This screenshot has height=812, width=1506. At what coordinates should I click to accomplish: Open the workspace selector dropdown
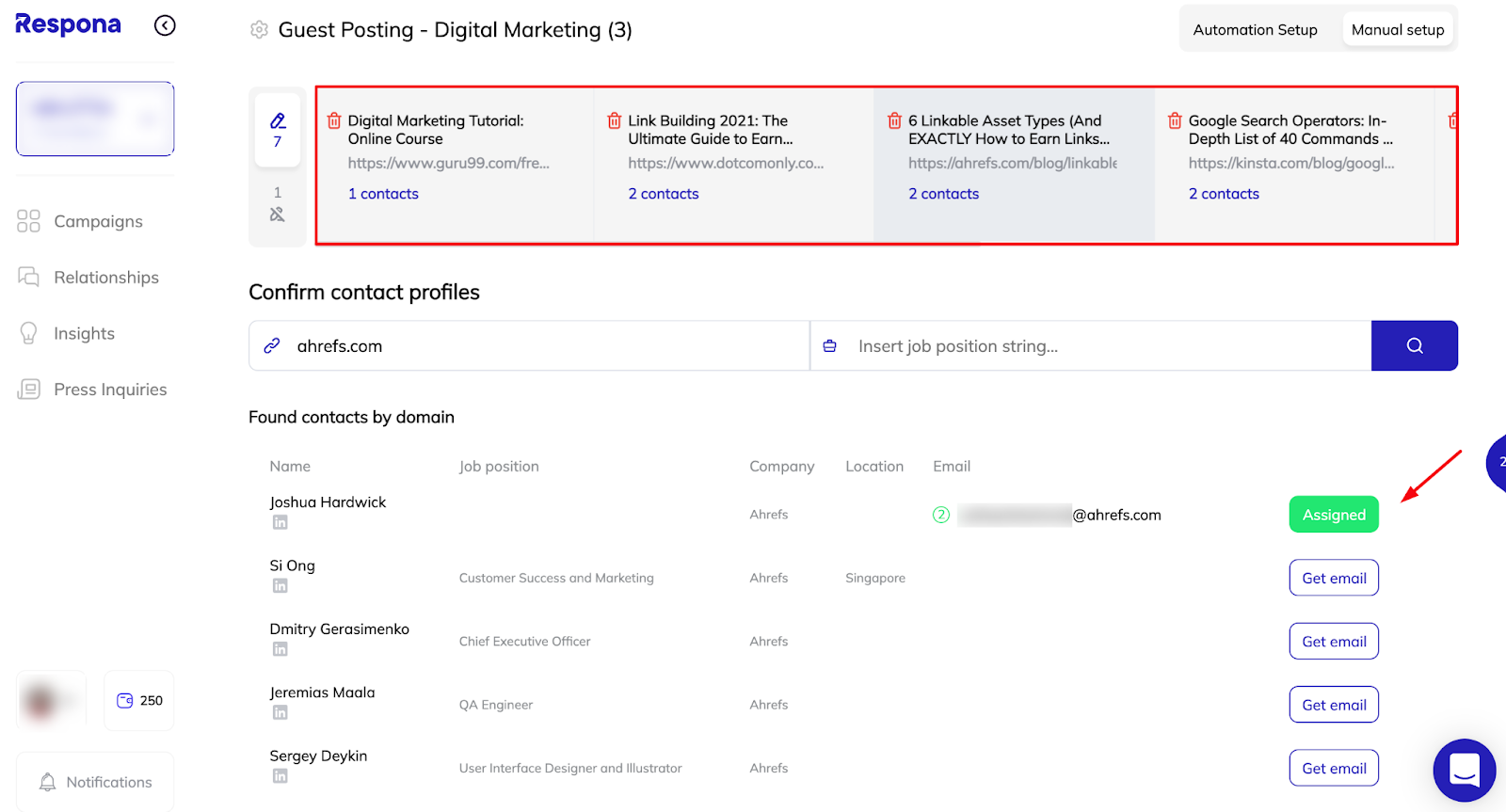pos(95,119)
